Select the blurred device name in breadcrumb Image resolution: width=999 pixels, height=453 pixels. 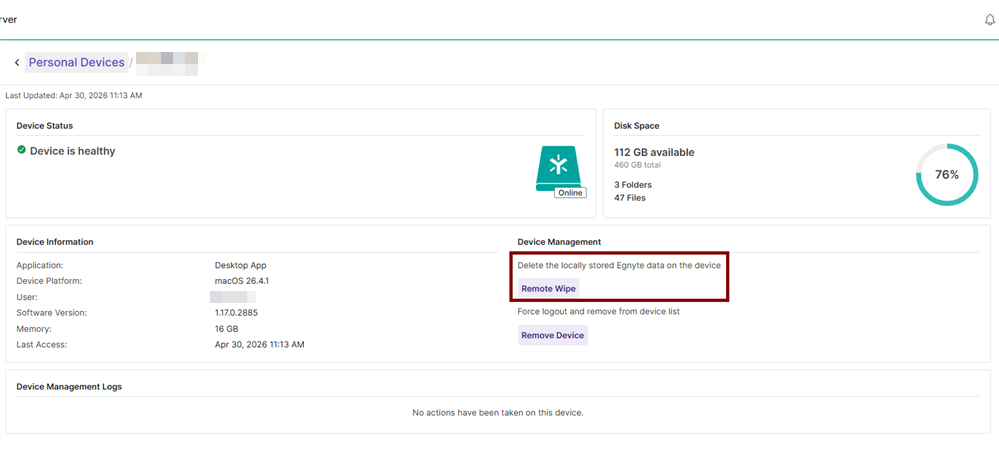point(167,63)
